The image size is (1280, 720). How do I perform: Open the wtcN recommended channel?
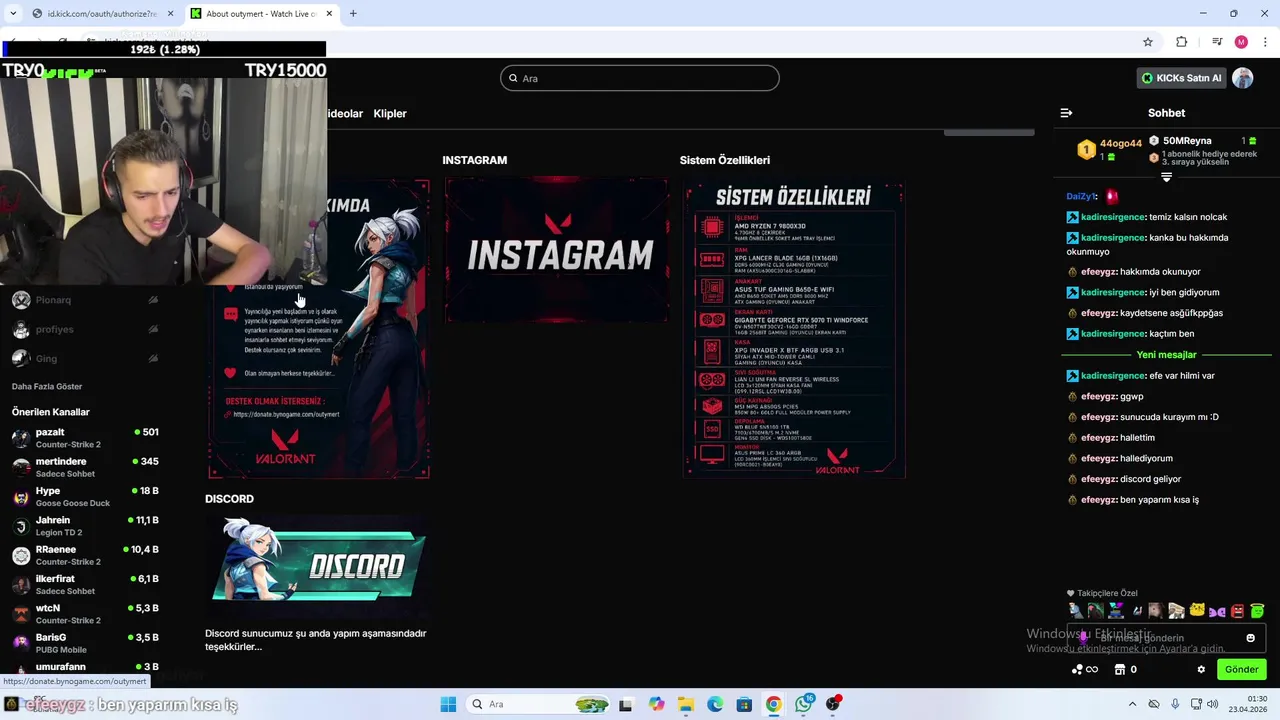[85, 614]
